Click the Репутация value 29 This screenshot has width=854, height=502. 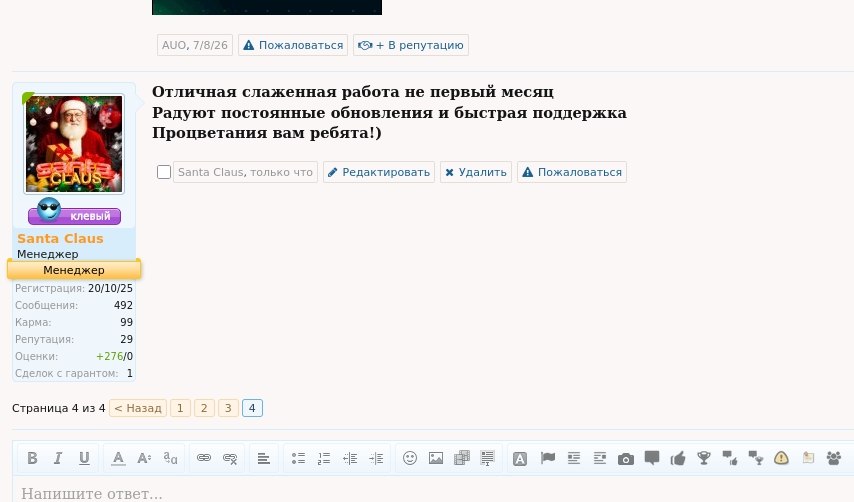click(x=126, y=339)
